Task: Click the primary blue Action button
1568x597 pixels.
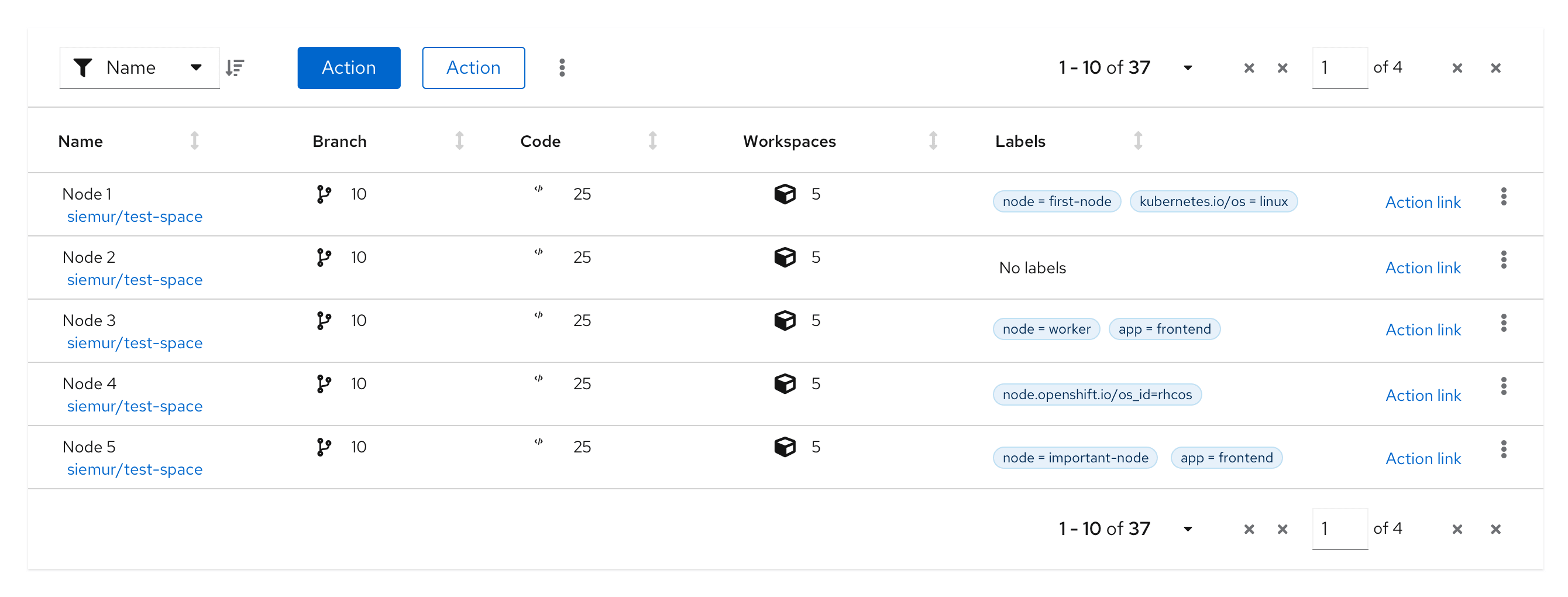Action: [x=349, y=68]
